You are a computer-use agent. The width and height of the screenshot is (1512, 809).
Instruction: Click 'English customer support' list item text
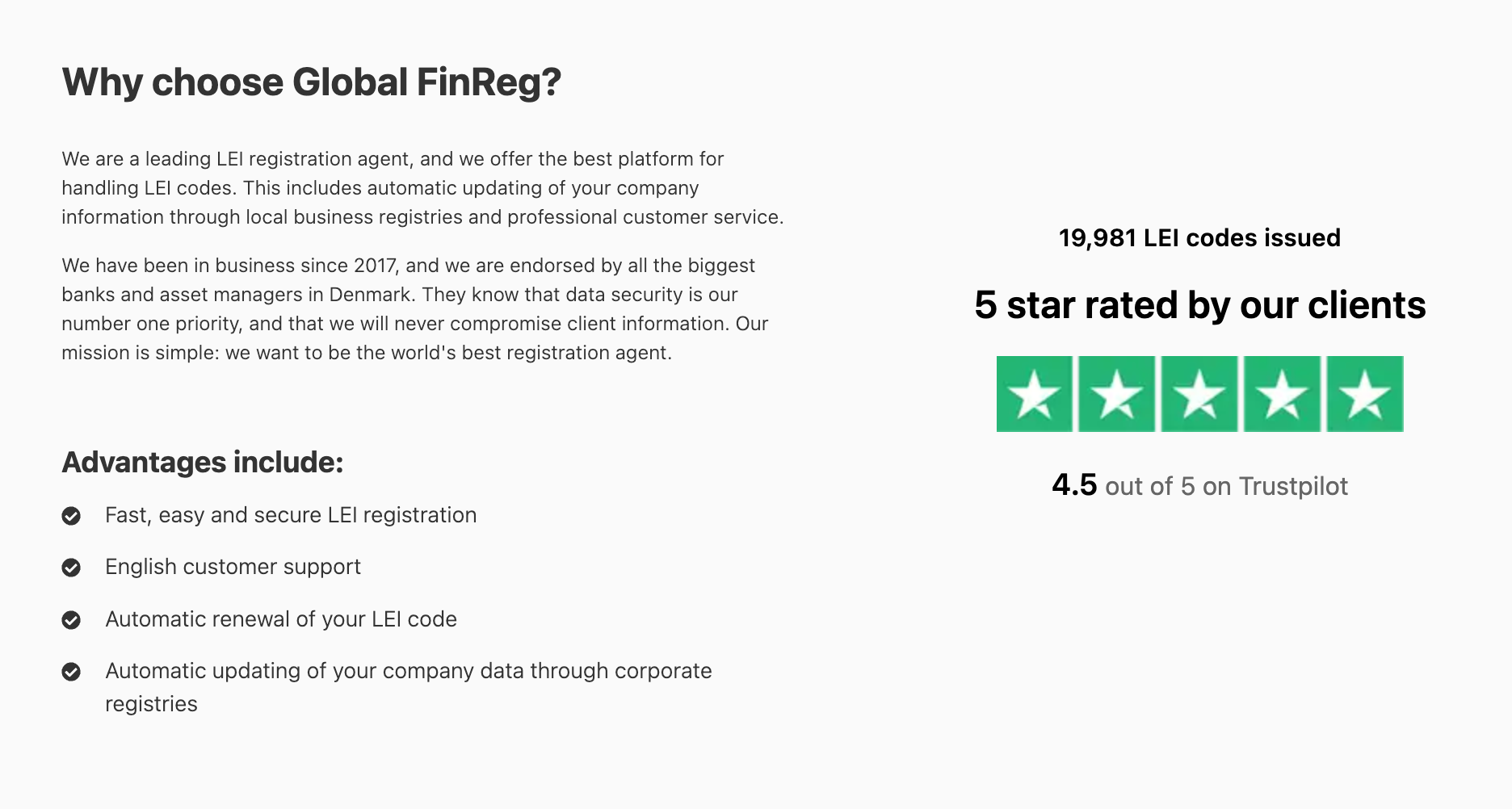(x=233, y=567)
